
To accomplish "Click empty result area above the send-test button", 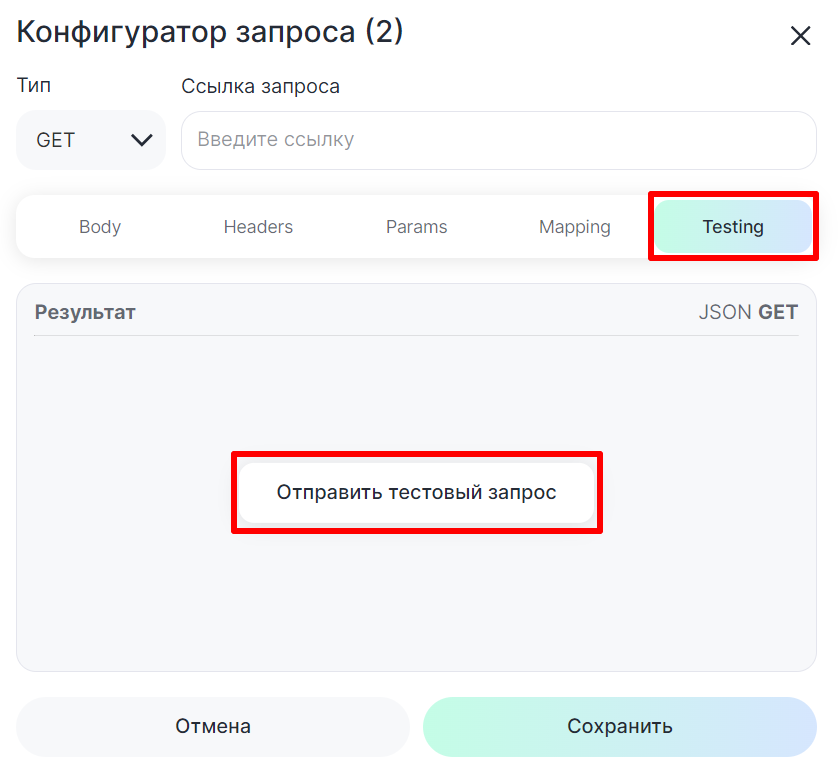I will (416, 390).
